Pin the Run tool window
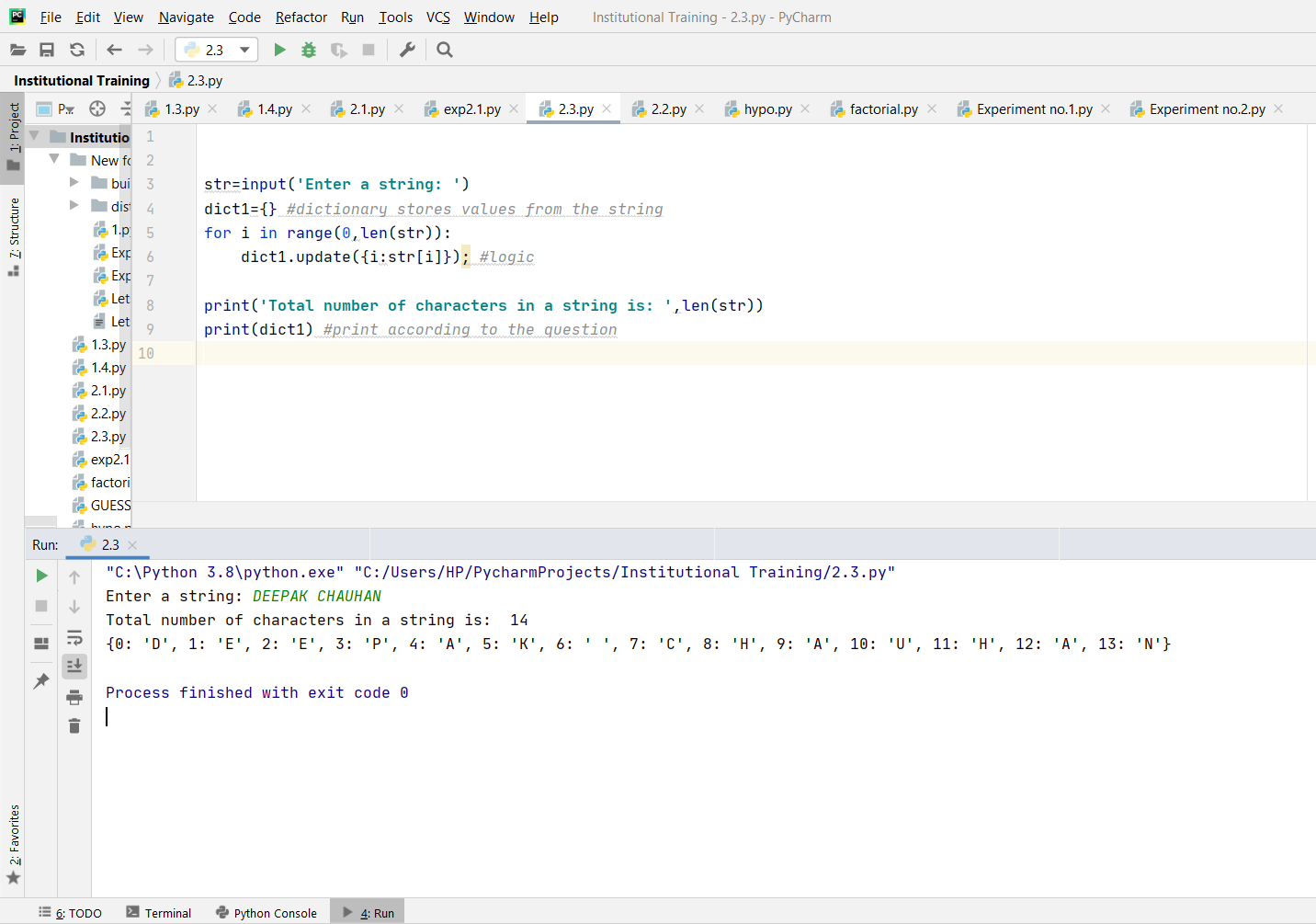This screenshot has height=924, width=1316. click(x=40, y=681)
